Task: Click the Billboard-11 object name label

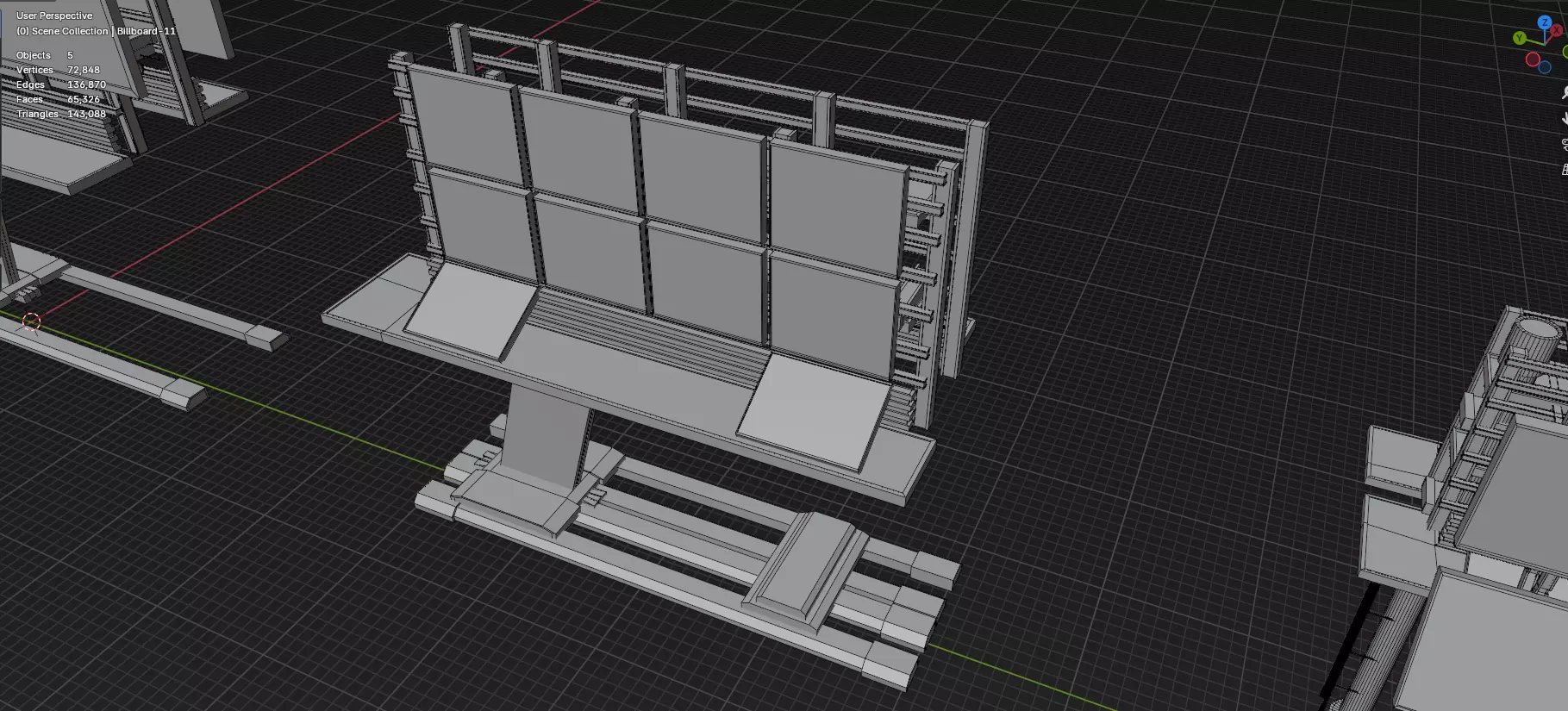Action: (146, 31)
